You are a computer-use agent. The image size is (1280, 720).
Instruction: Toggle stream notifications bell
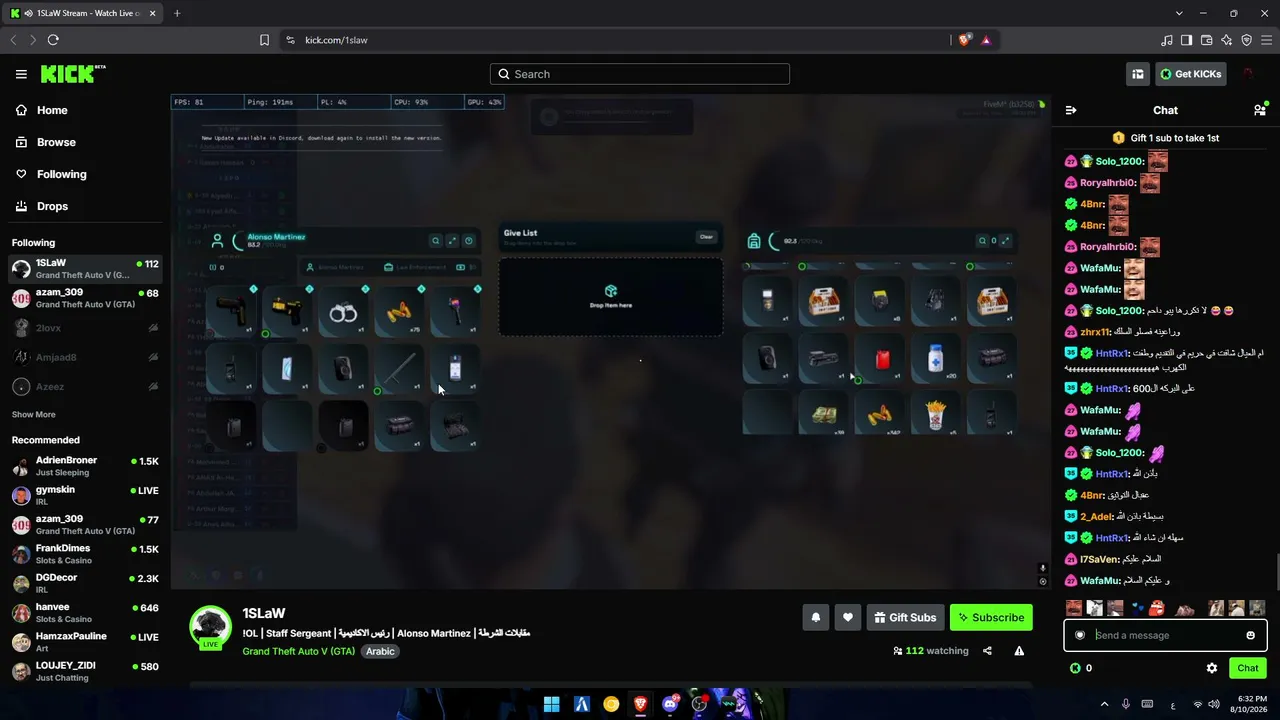point(815,618)
